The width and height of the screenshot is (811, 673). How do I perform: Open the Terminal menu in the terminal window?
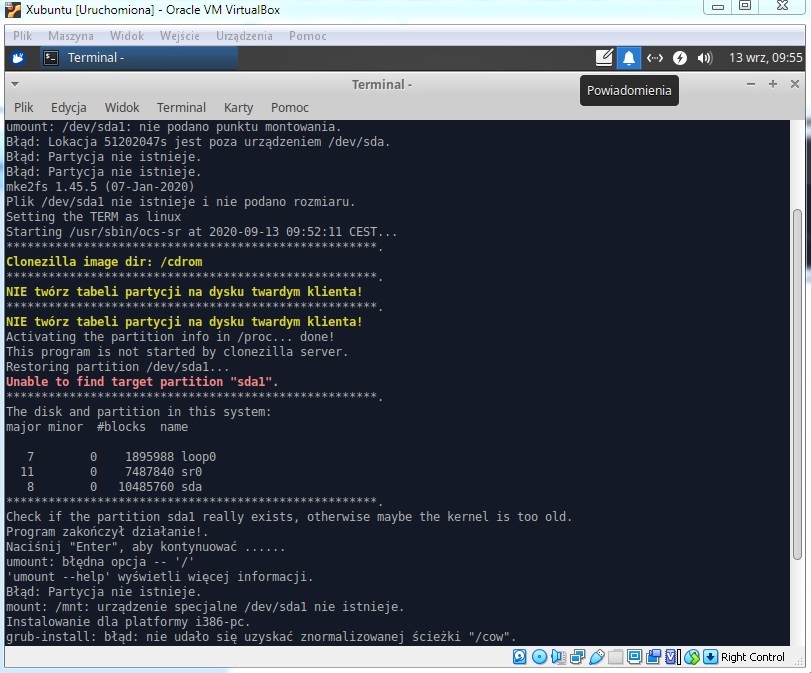pyautogui.click(x=181, y=107)
